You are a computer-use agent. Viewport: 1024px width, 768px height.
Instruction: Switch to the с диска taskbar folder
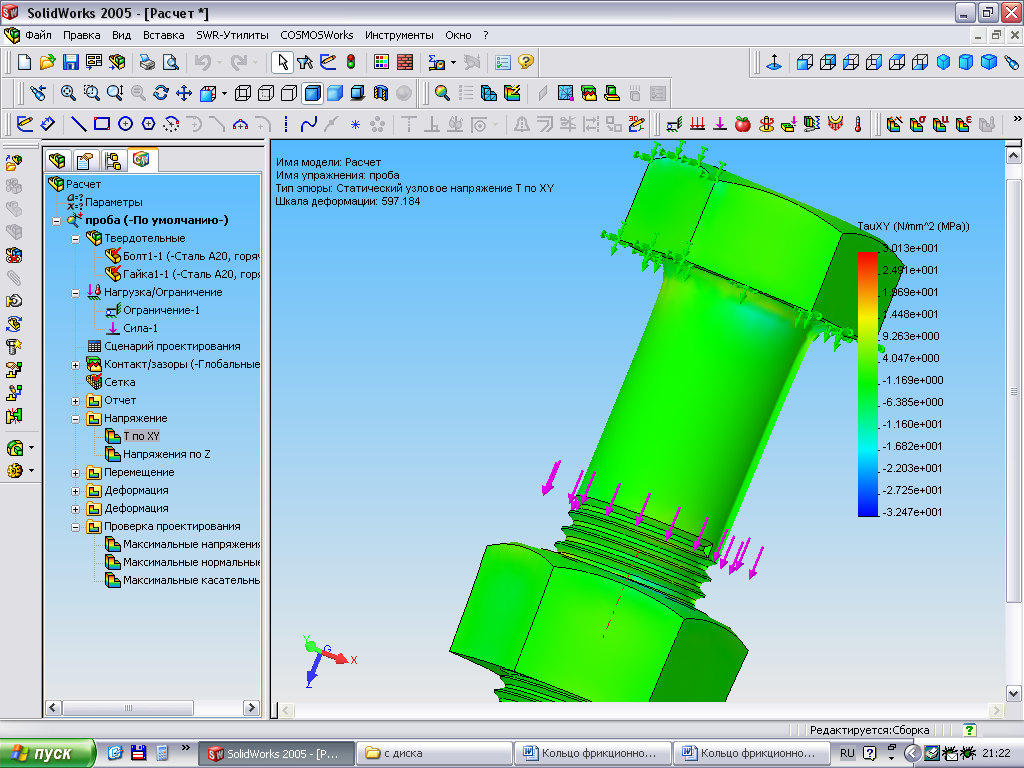tap(434, 754)
